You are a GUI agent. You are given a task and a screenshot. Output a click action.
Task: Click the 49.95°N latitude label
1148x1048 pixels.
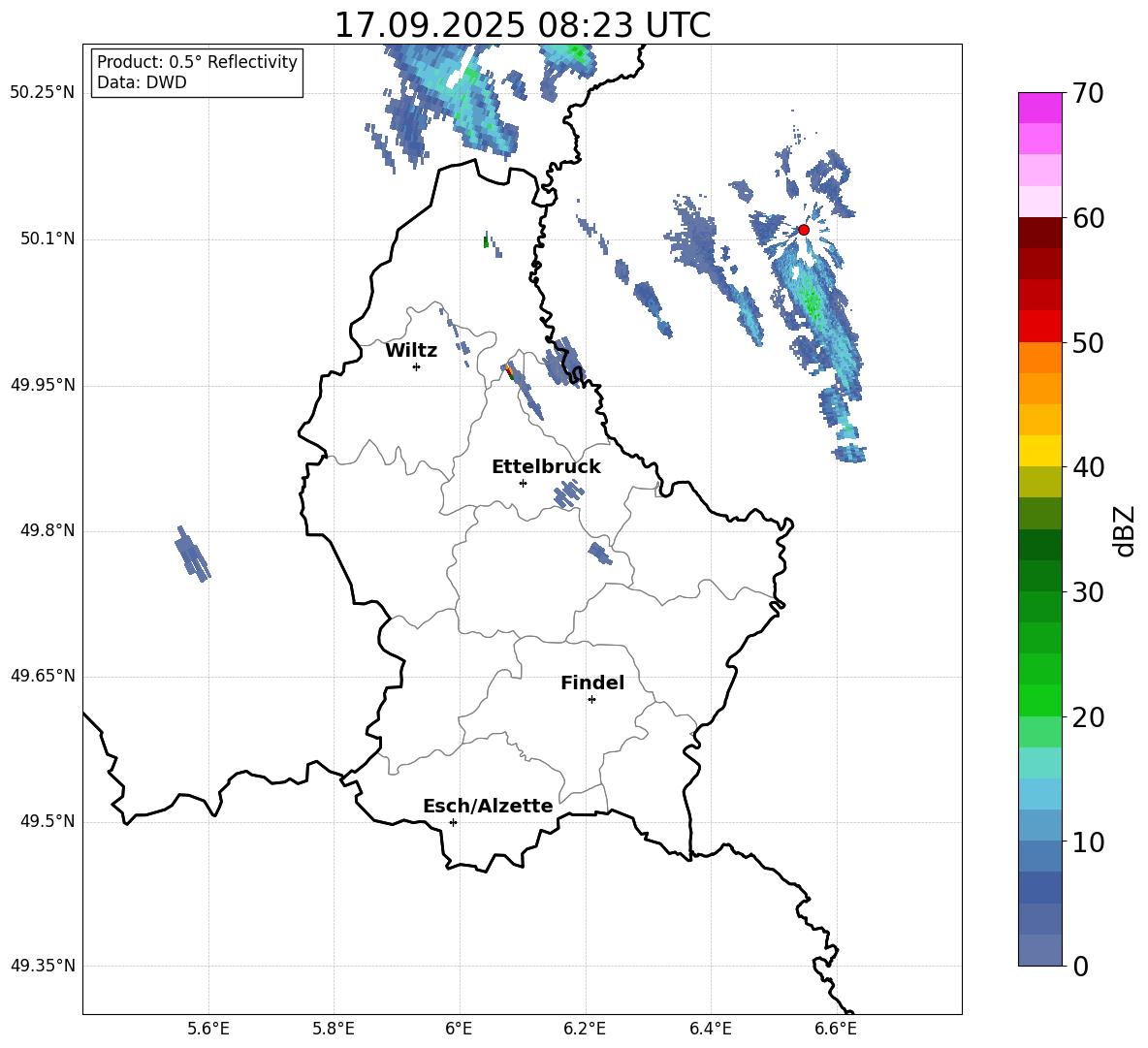[43, 386]
